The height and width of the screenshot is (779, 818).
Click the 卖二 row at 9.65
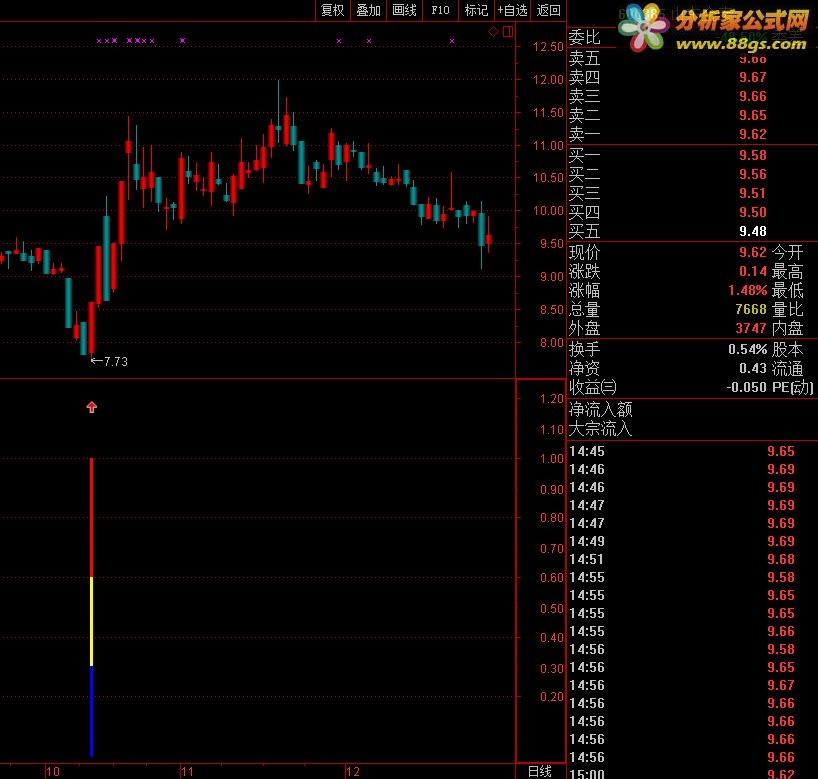pos(693,115)
